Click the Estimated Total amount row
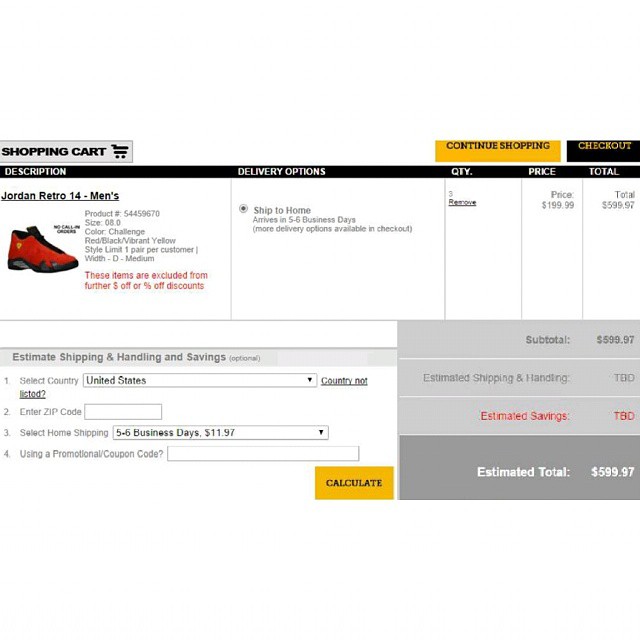 [x=518, y=472]
